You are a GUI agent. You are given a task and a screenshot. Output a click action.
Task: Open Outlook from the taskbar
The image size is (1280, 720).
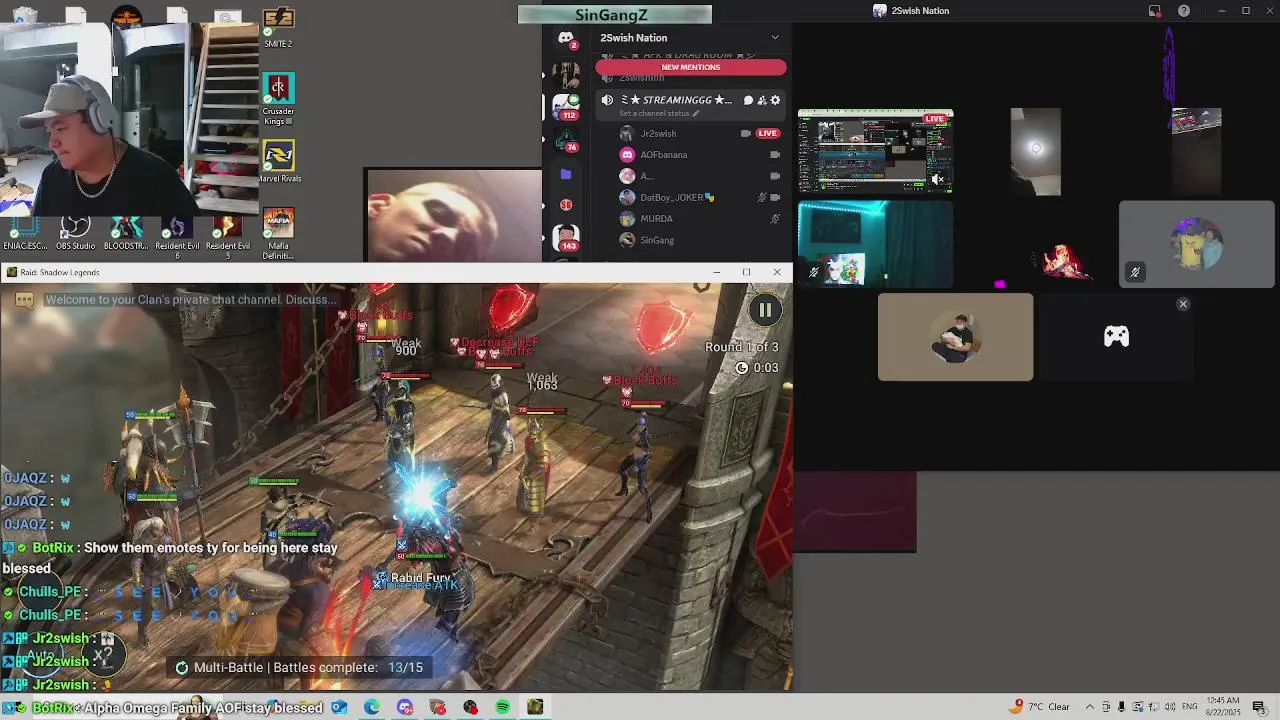tap(339, 707)
